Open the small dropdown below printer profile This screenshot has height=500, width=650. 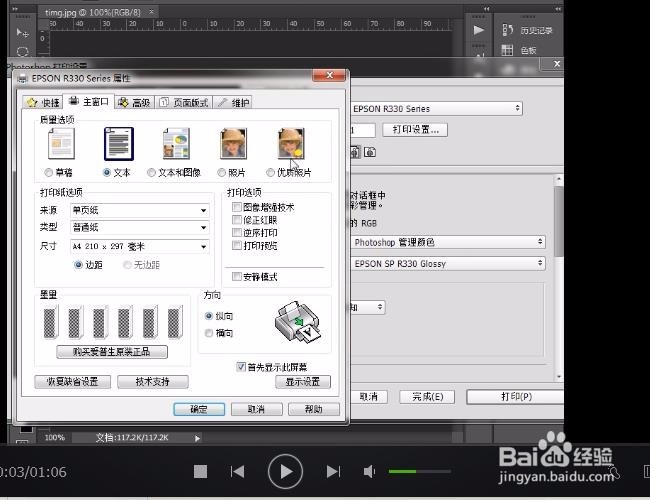coord(367,307)
